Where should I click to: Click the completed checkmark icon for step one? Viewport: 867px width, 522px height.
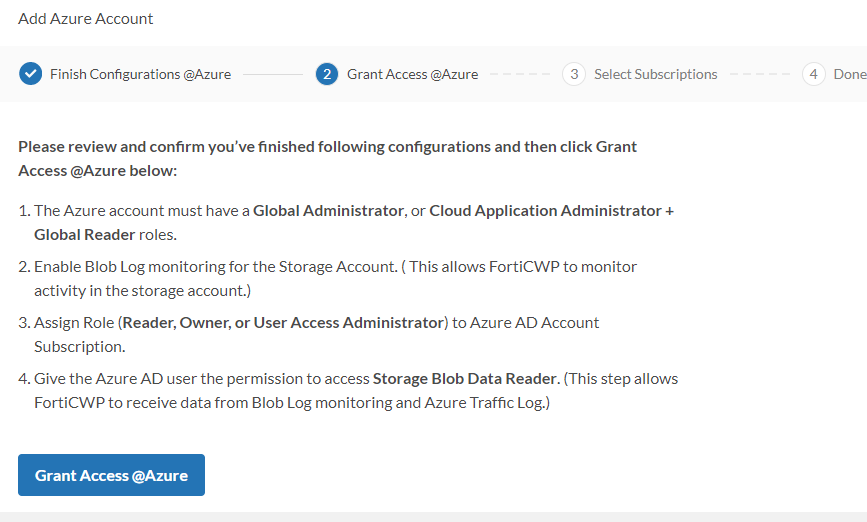pyautogui.click(x=31, y=74)
